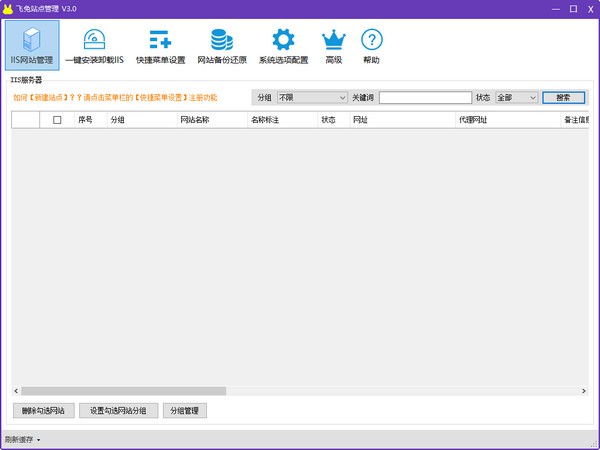Click the yellow rabbit app icon

(x=9, y=8)
